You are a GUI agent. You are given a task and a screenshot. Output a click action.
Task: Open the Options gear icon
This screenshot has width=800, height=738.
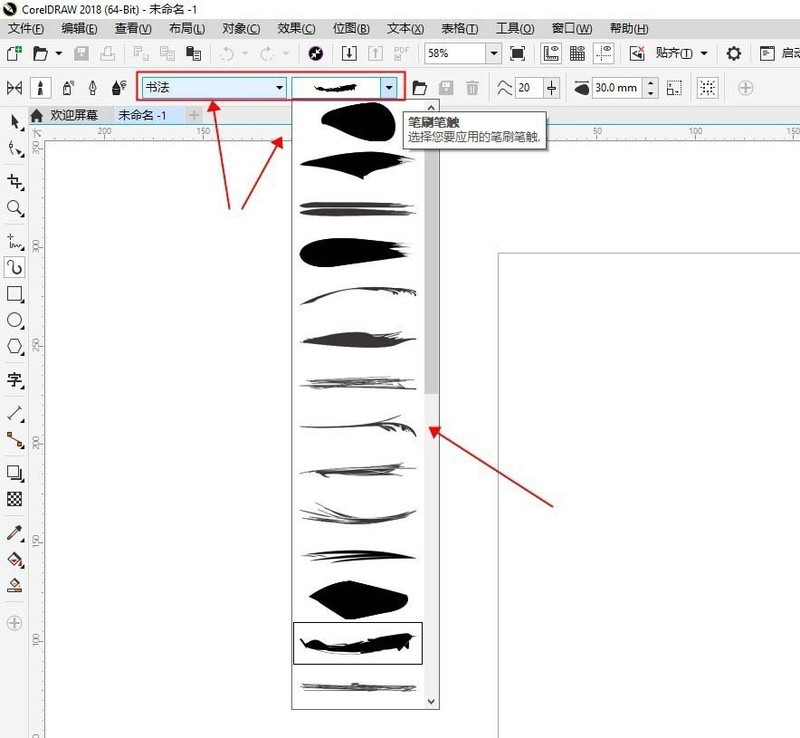pos(733,53)
